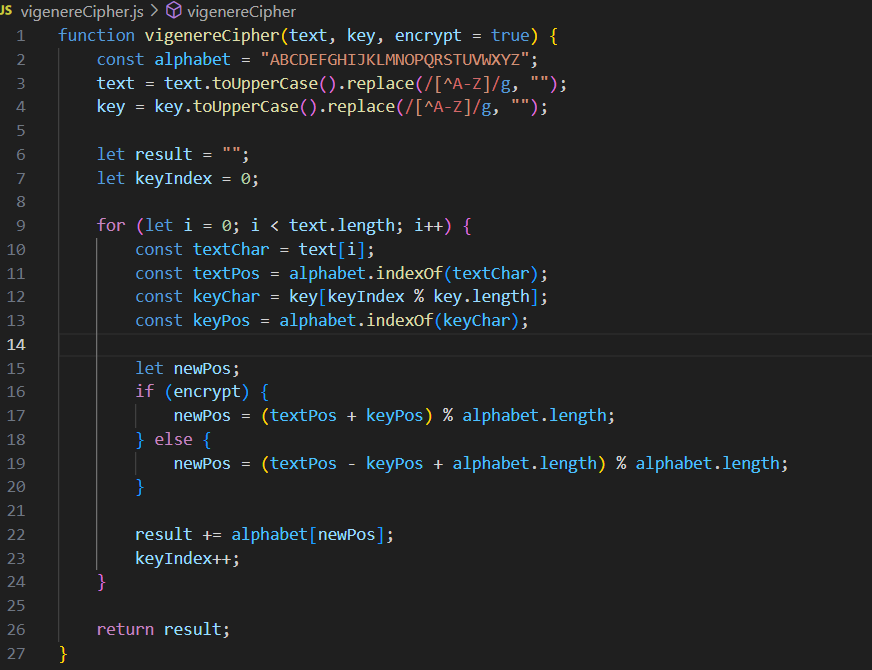Click the breadcrumb chevron separator
Screen dimensions: 872x670
[154, 11]
